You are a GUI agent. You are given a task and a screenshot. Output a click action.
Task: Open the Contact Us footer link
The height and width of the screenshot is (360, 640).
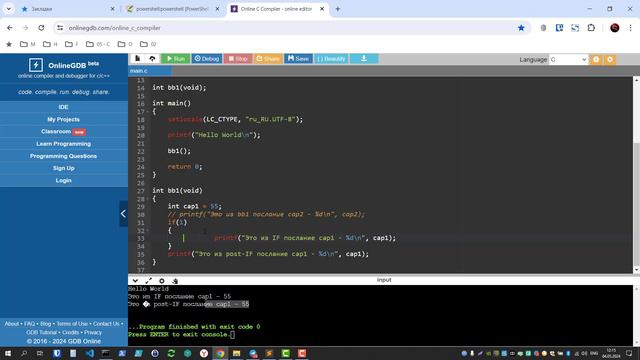coord(106,324)
